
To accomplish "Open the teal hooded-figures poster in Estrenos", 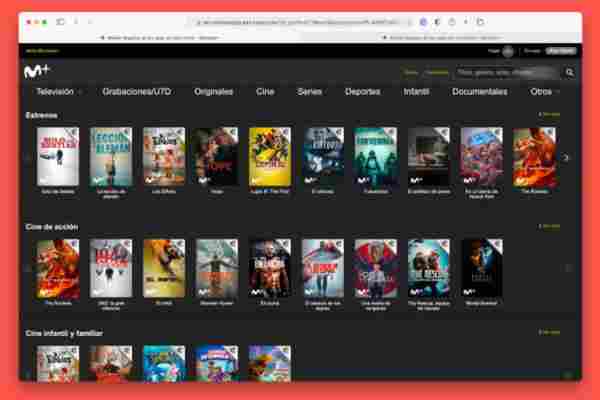I will click(x=376, y=157).
